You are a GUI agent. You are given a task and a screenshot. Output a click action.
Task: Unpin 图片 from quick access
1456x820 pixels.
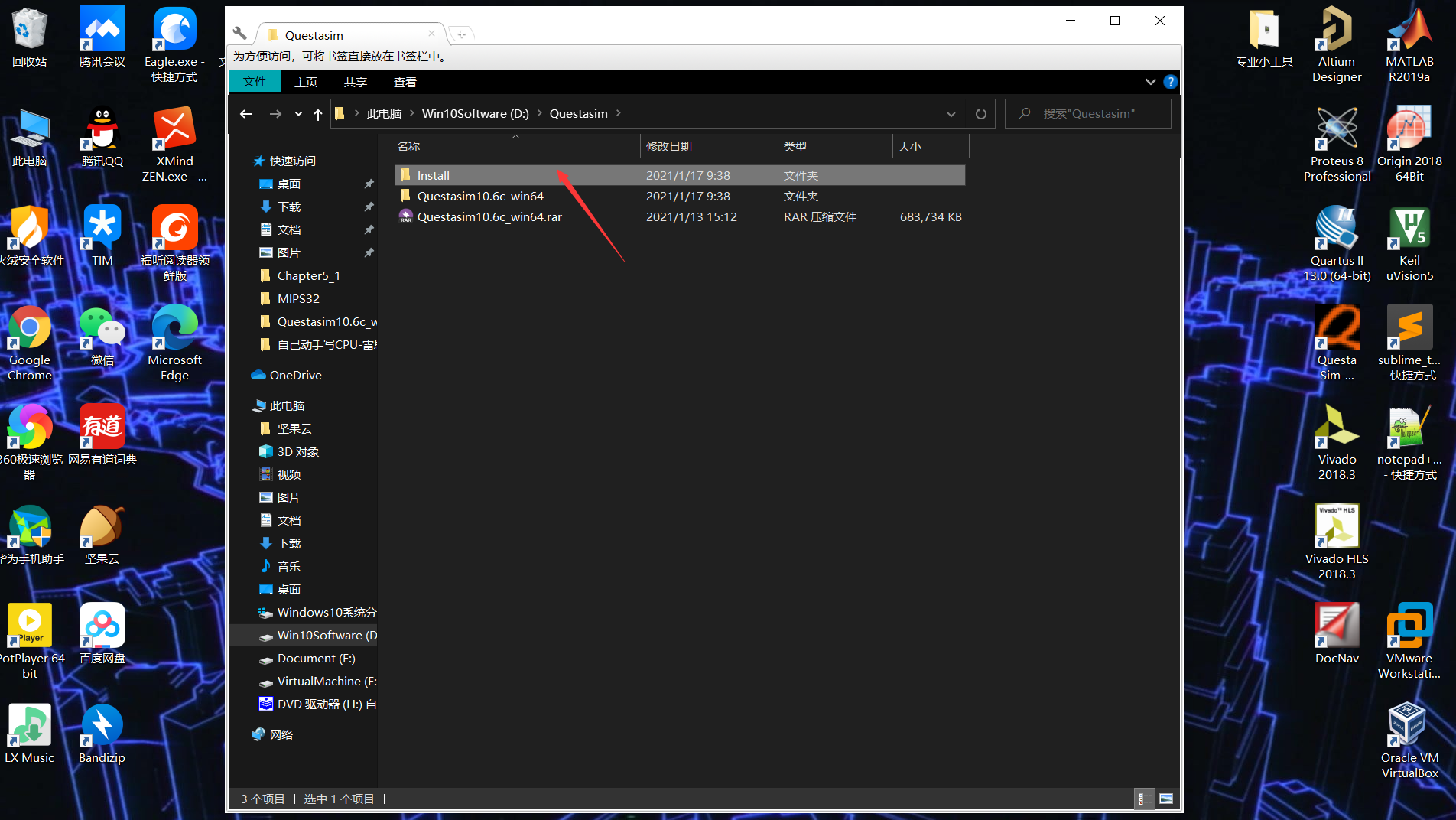(x=369, y=252)
